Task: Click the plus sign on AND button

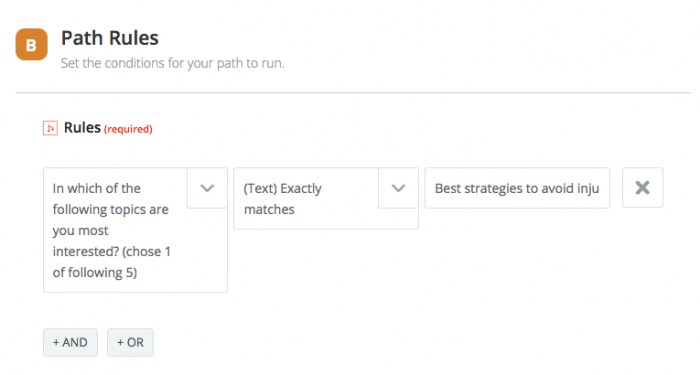Action: (56, 342)
